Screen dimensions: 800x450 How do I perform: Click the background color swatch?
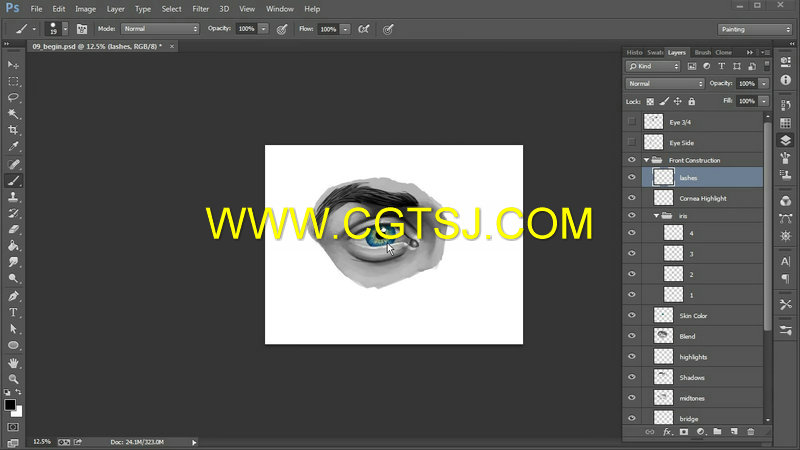[x=18, y=412]
